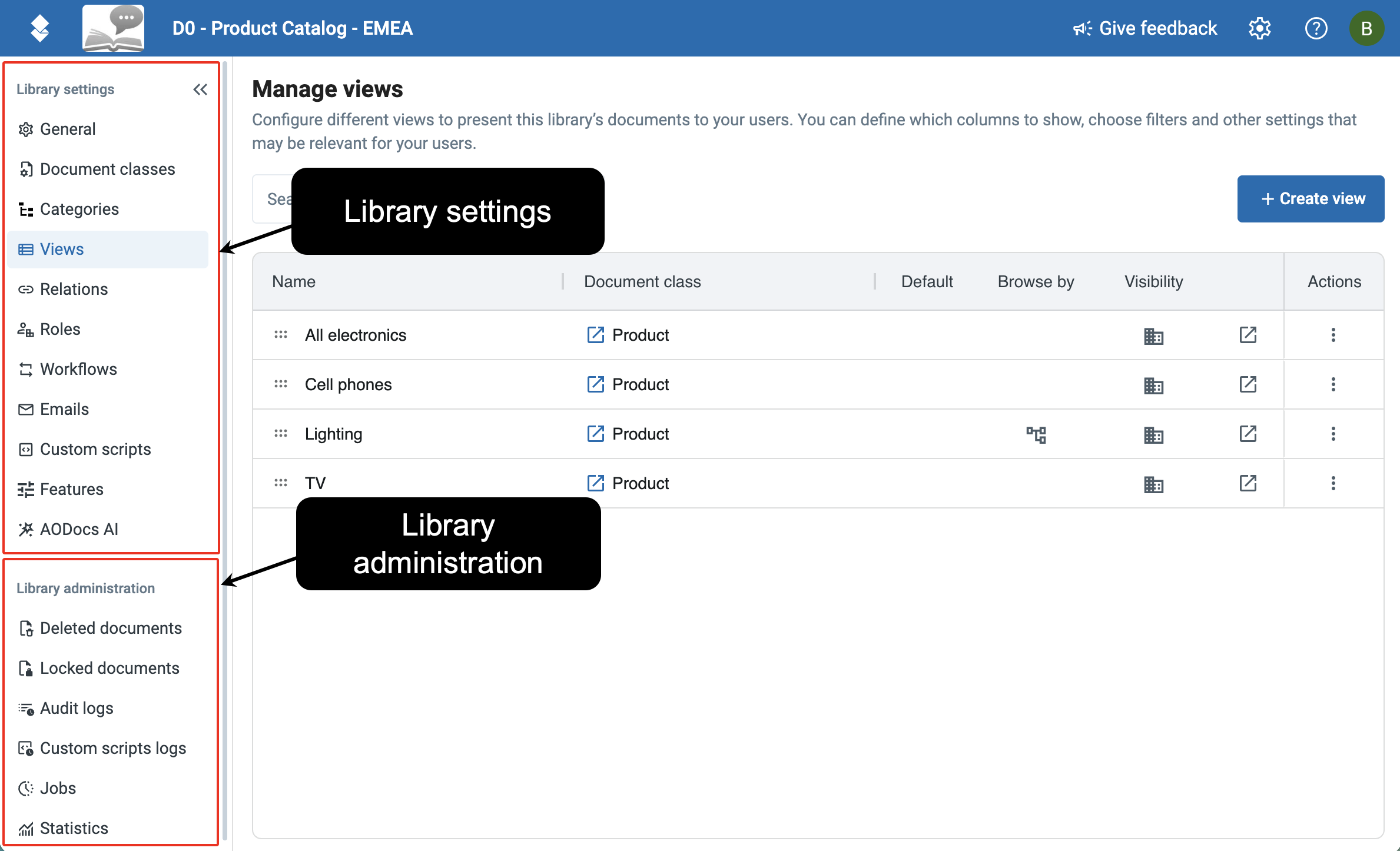This screenshot has width=1400, height=851.
Task: Open Cell phones view in new tab
Action: (x=1248, y=384)
